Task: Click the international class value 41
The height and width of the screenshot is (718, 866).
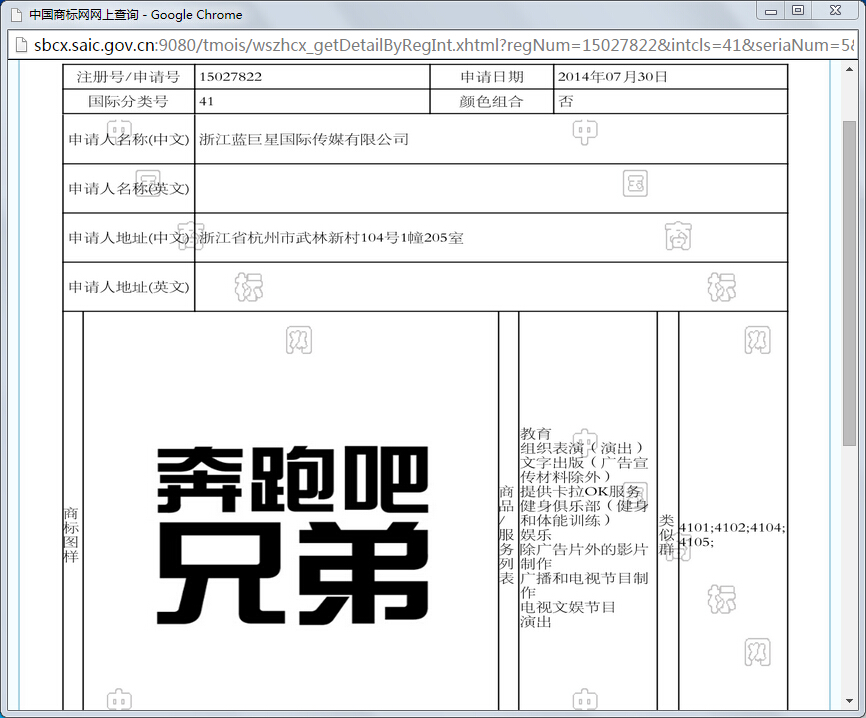Action: (x=206, y=102)
